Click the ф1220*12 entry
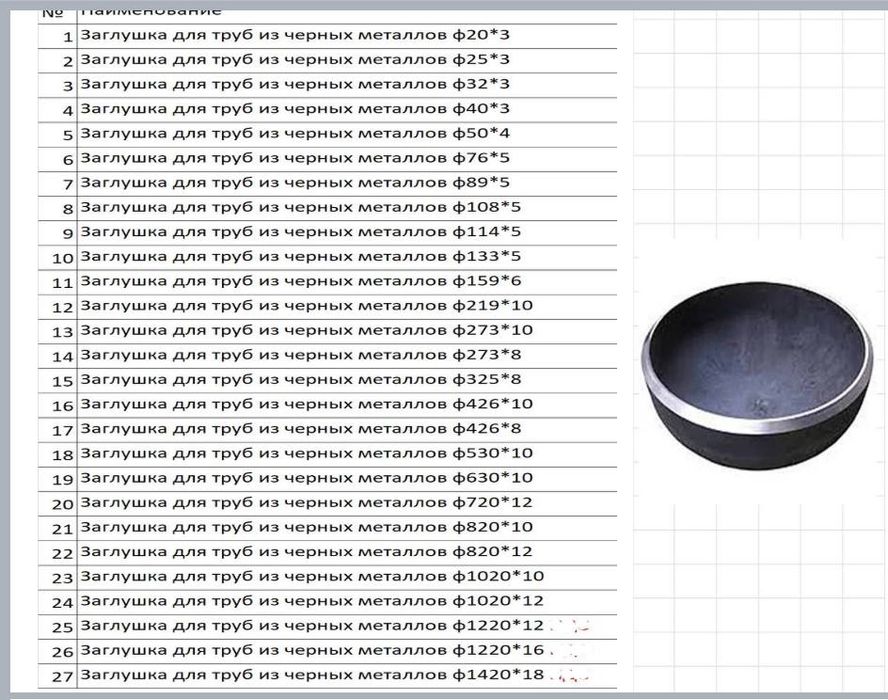 [x=347, y=628]
